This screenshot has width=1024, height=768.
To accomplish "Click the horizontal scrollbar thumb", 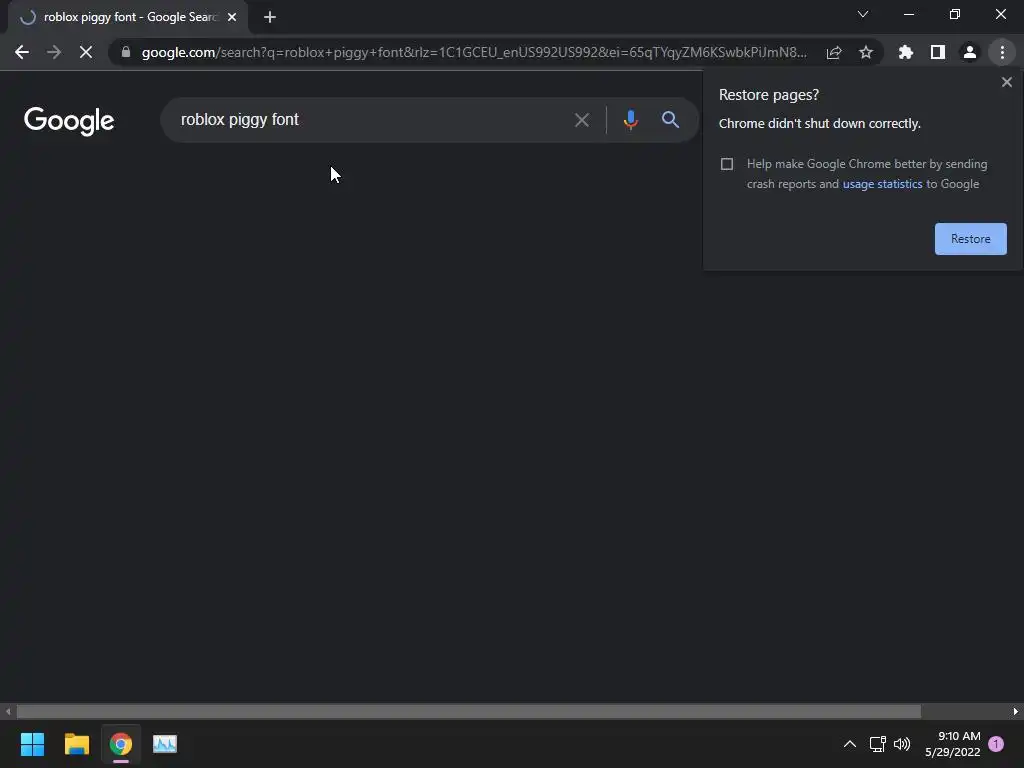I will click(468, 711).
